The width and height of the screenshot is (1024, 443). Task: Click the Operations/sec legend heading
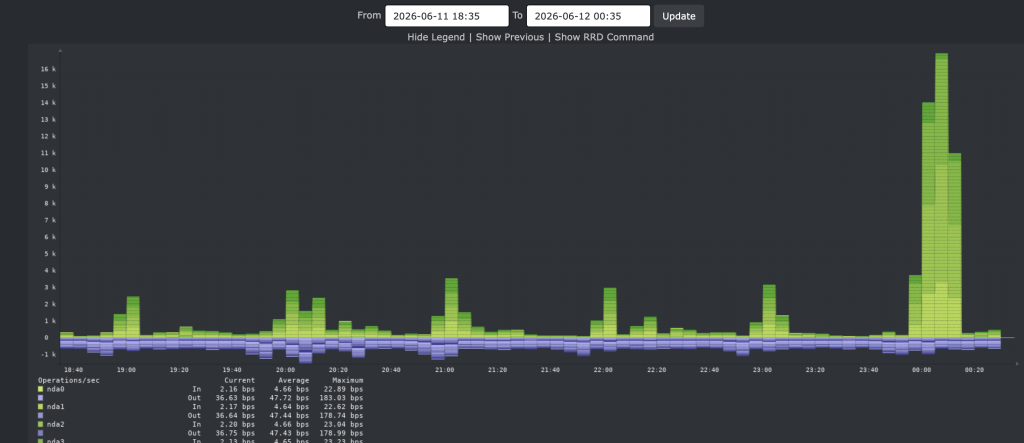(x=69, y=380)
